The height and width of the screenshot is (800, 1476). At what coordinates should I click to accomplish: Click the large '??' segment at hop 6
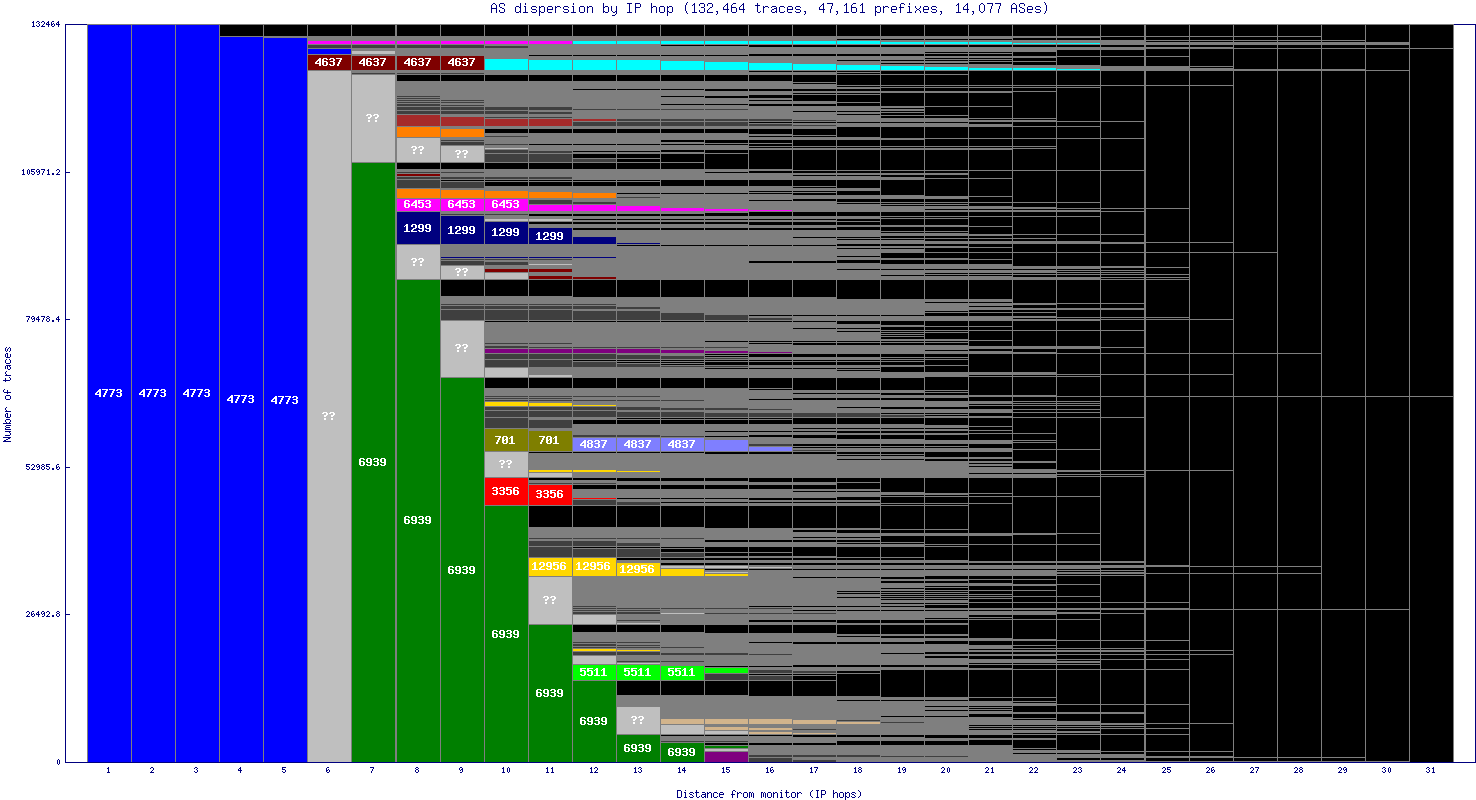pyautogui.click(x=329, y=416)
